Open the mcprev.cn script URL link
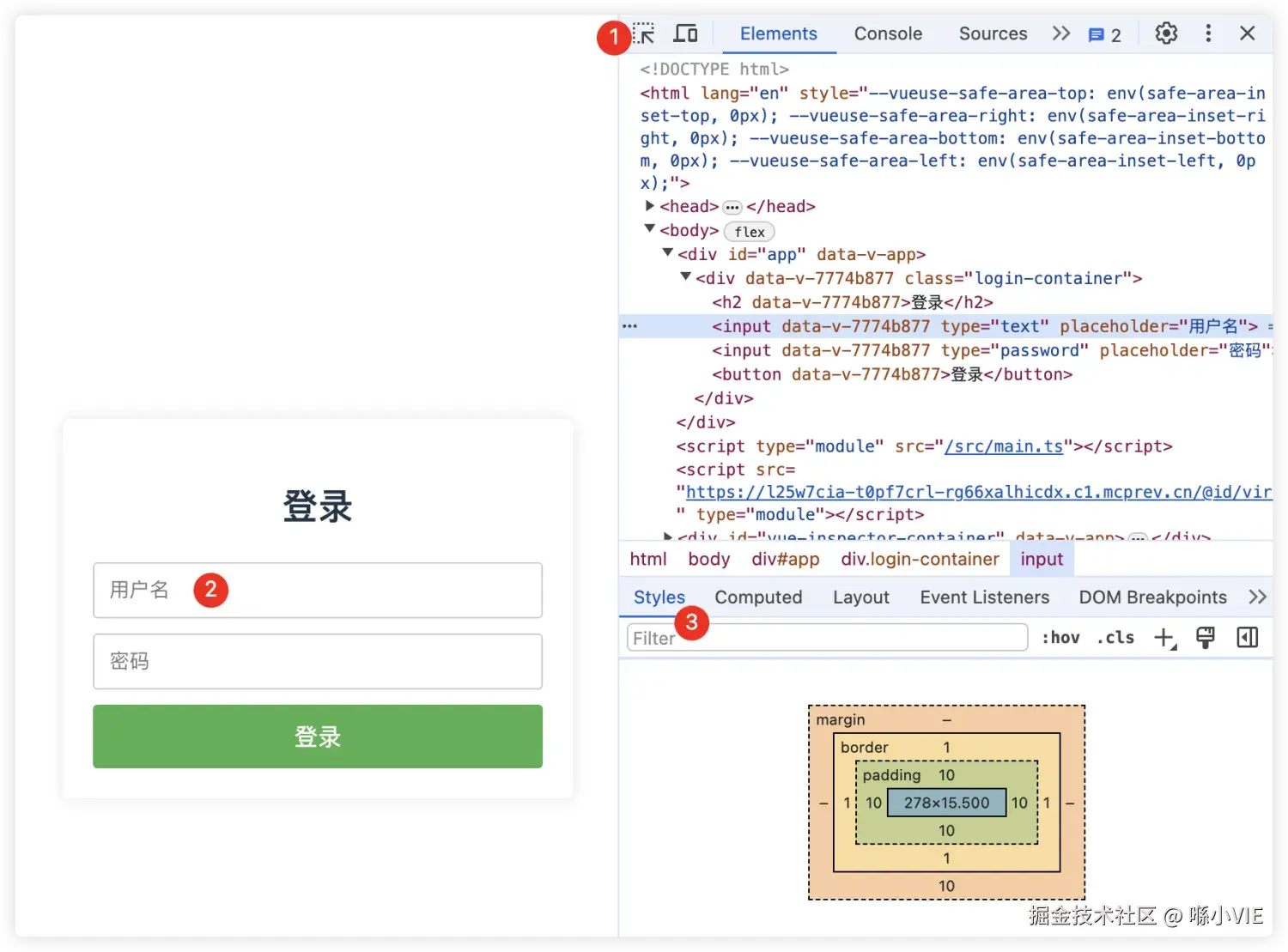Screen dimensions: 1288x952 point(979,492)
